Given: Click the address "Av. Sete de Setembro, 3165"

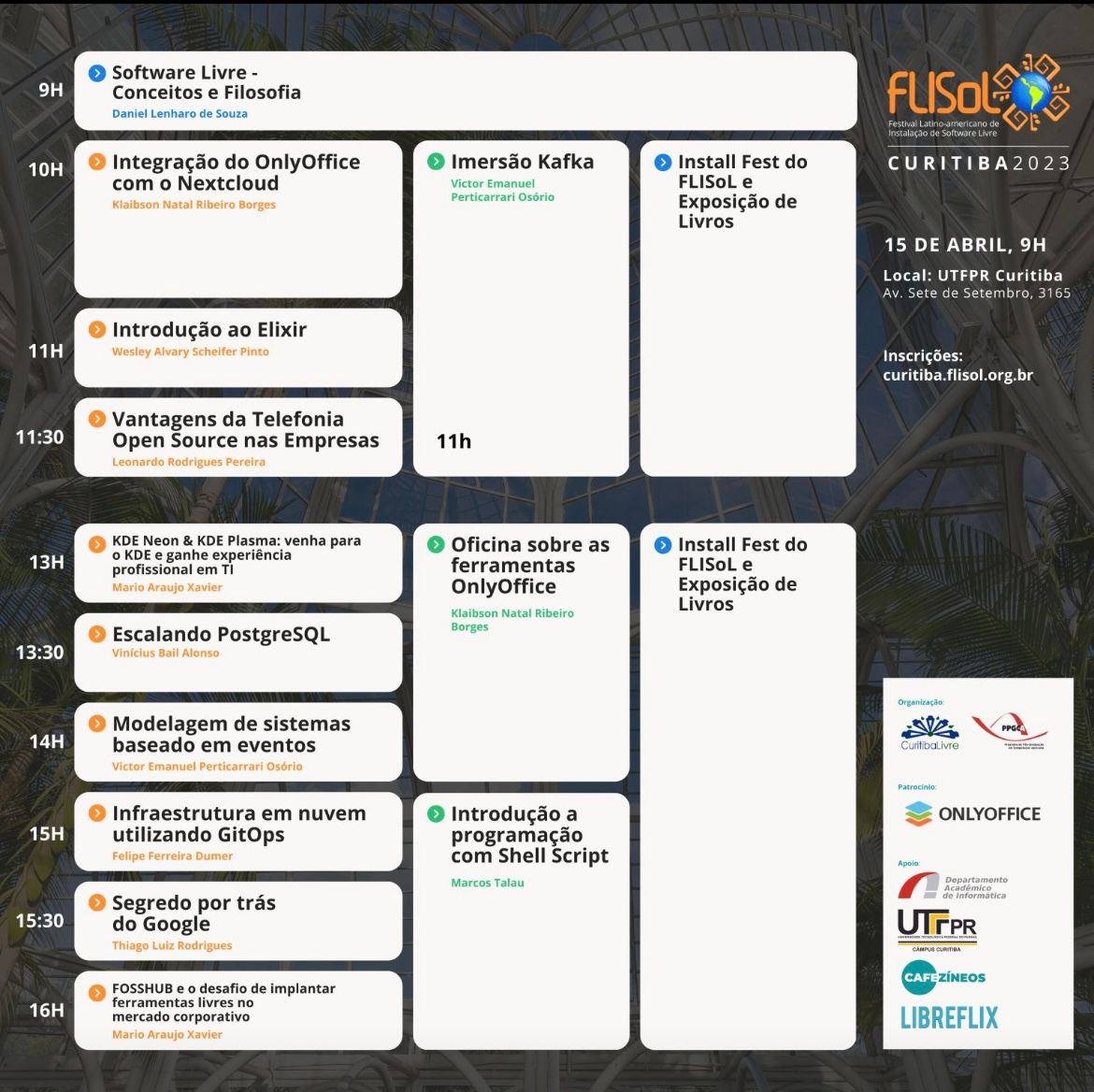Looking at the screenshot, I should (x=977, y=293).
